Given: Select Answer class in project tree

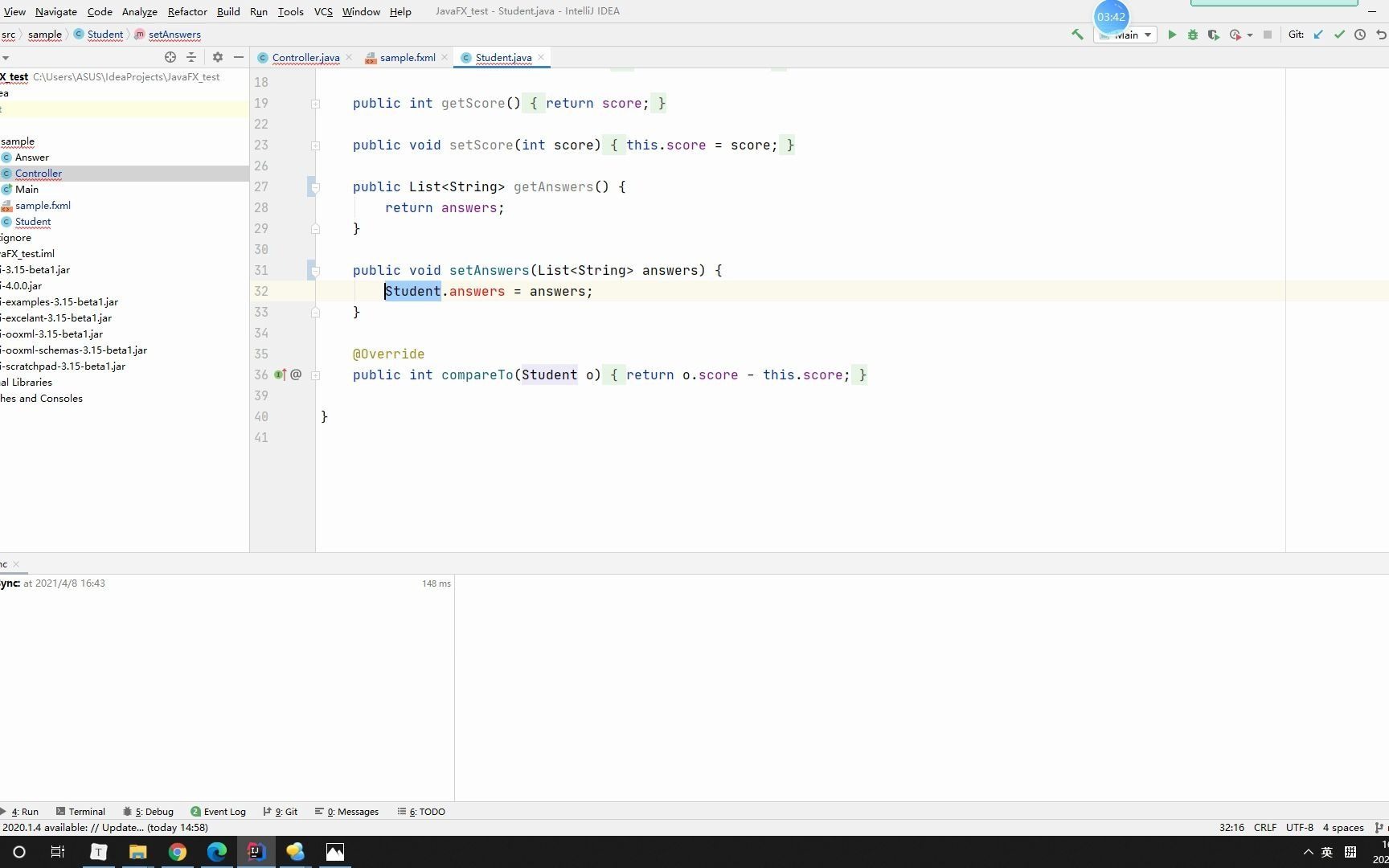Looking at the screenshot, I should tap(32, 158).
